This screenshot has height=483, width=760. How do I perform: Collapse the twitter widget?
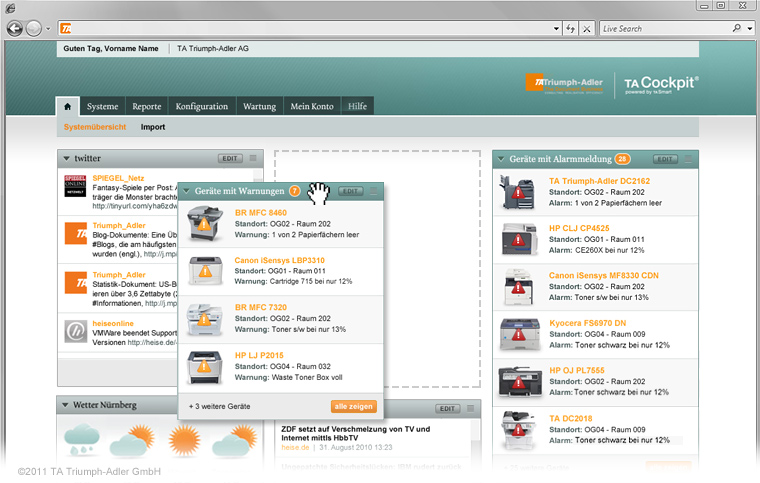66,158
